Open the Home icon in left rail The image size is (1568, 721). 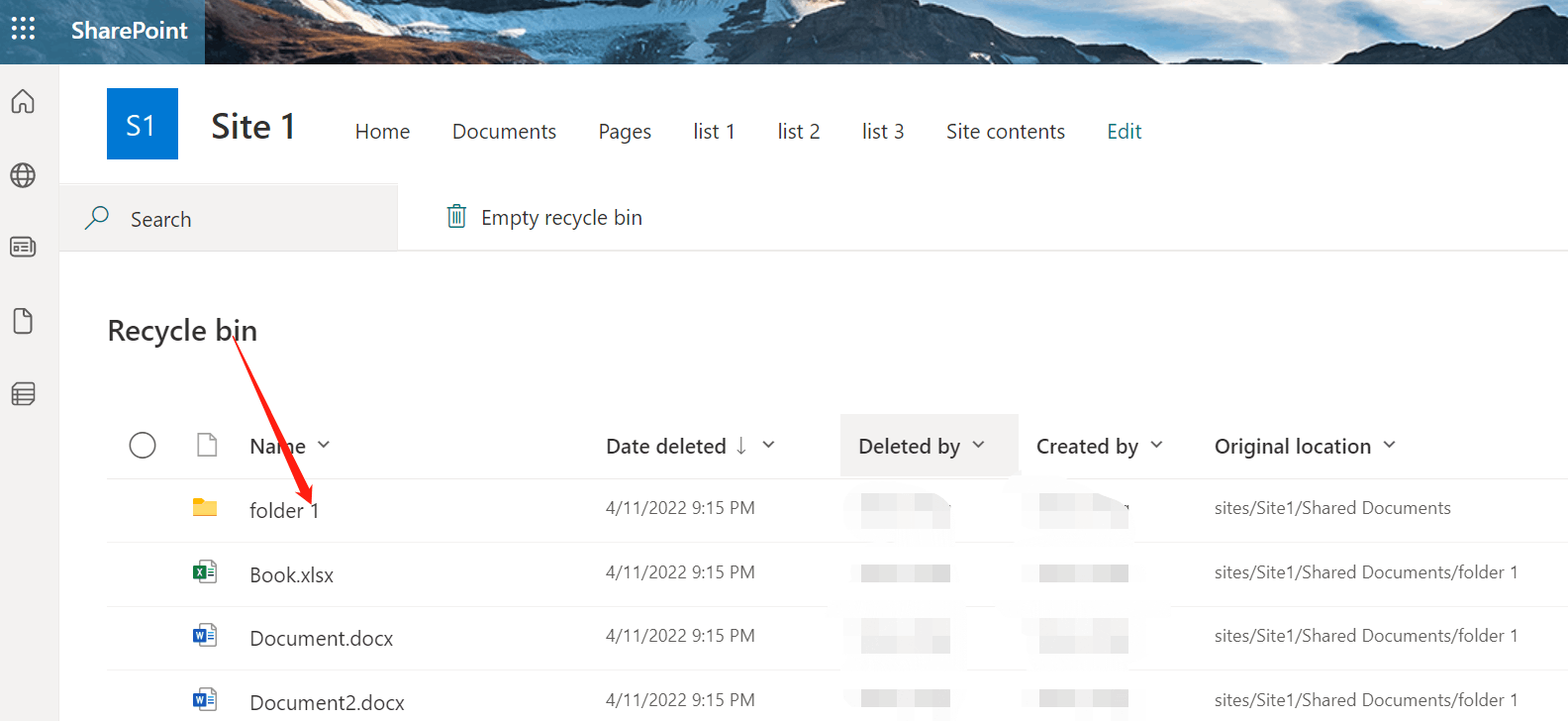pos(23,101)
